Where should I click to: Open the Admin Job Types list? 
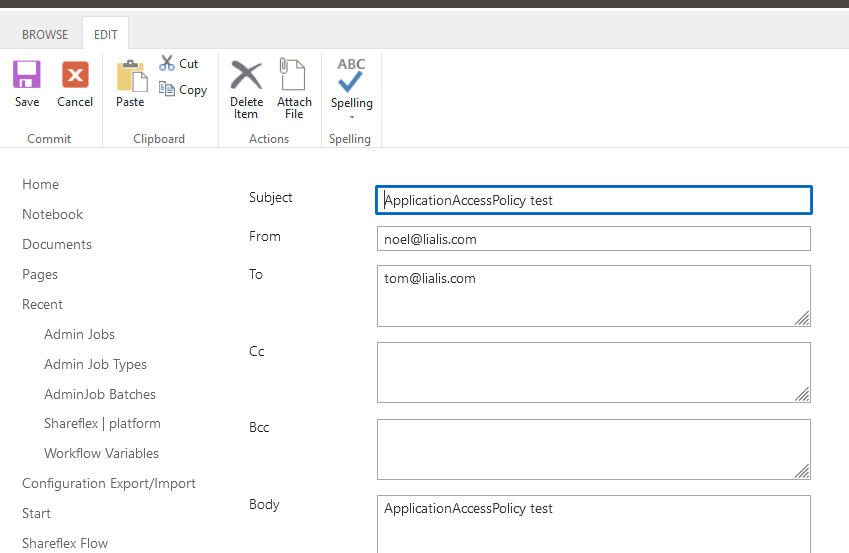click(x=95, y=365)
